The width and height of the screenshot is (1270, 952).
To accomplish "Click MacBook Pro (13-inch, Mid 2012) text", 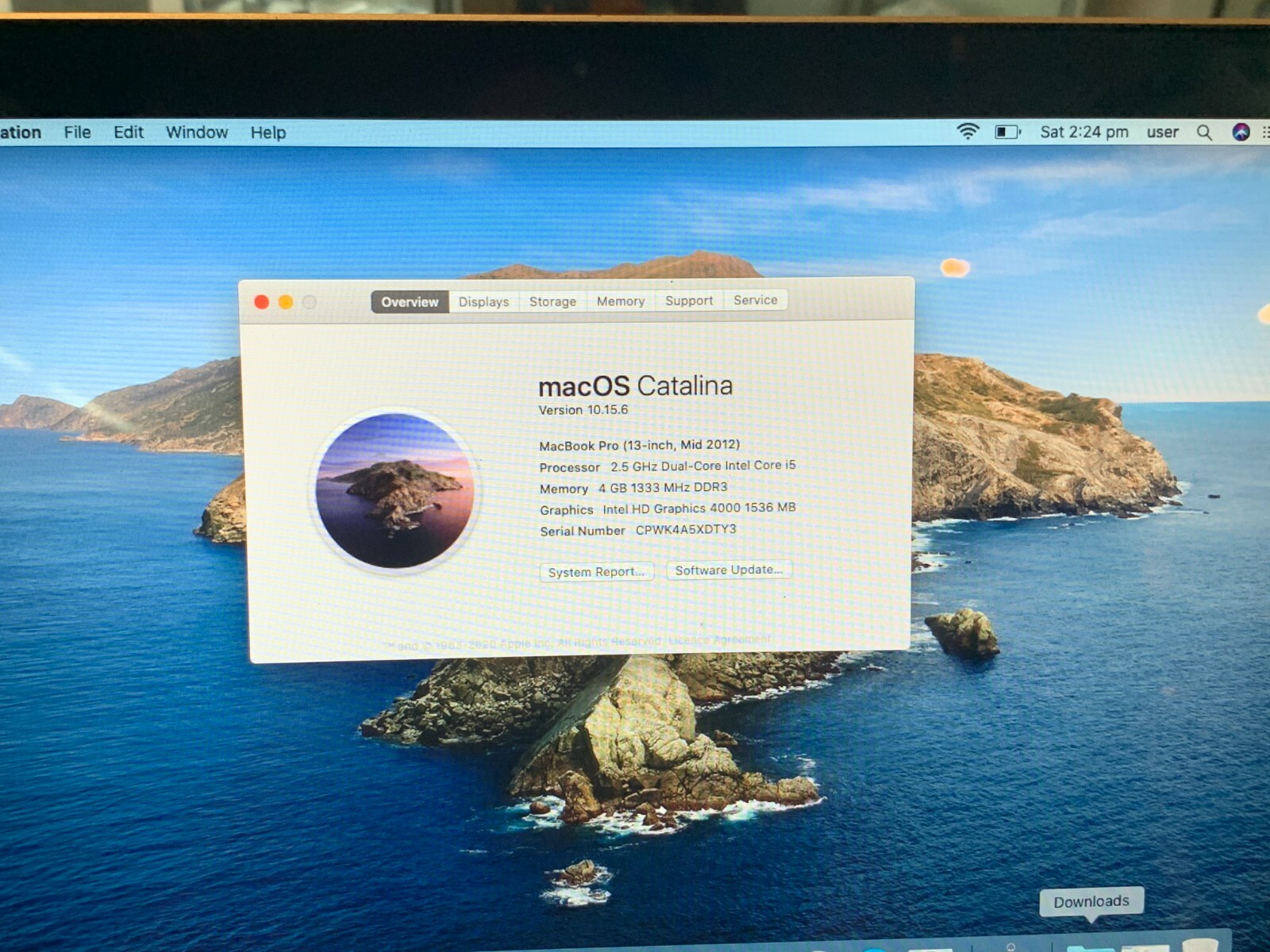I will coord(640,445).
